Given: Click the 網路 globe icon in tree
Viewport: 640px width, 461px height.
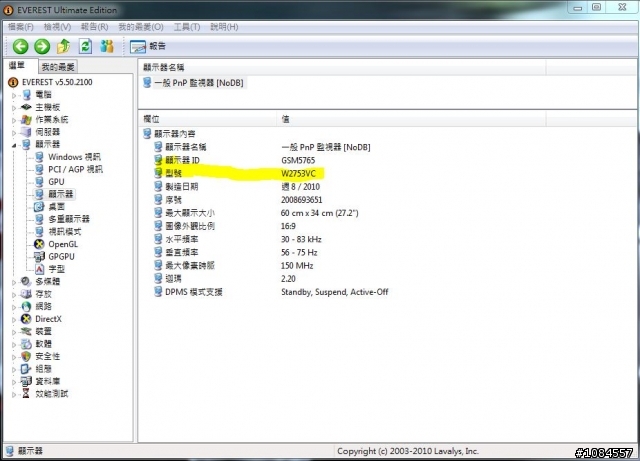Looking at the screenshot, I should [26, 306].
